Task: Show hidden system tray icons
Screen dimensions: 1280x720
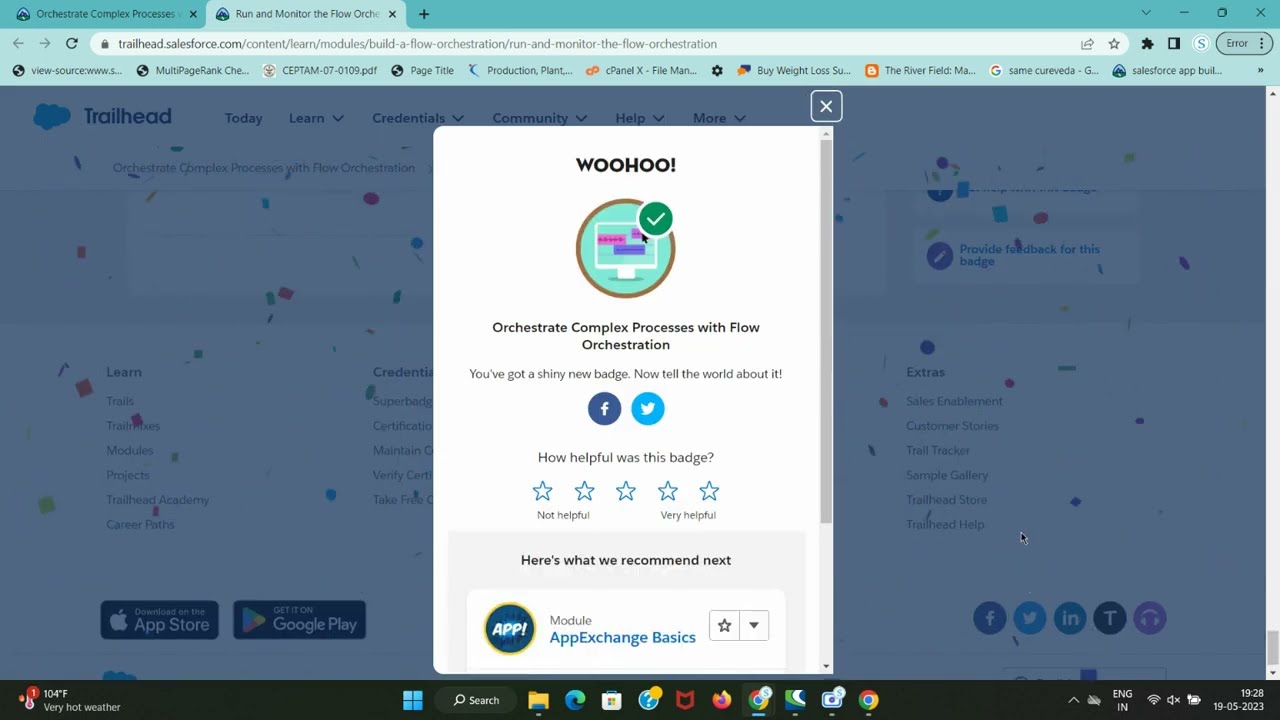Action: (x=1074, y=700)
